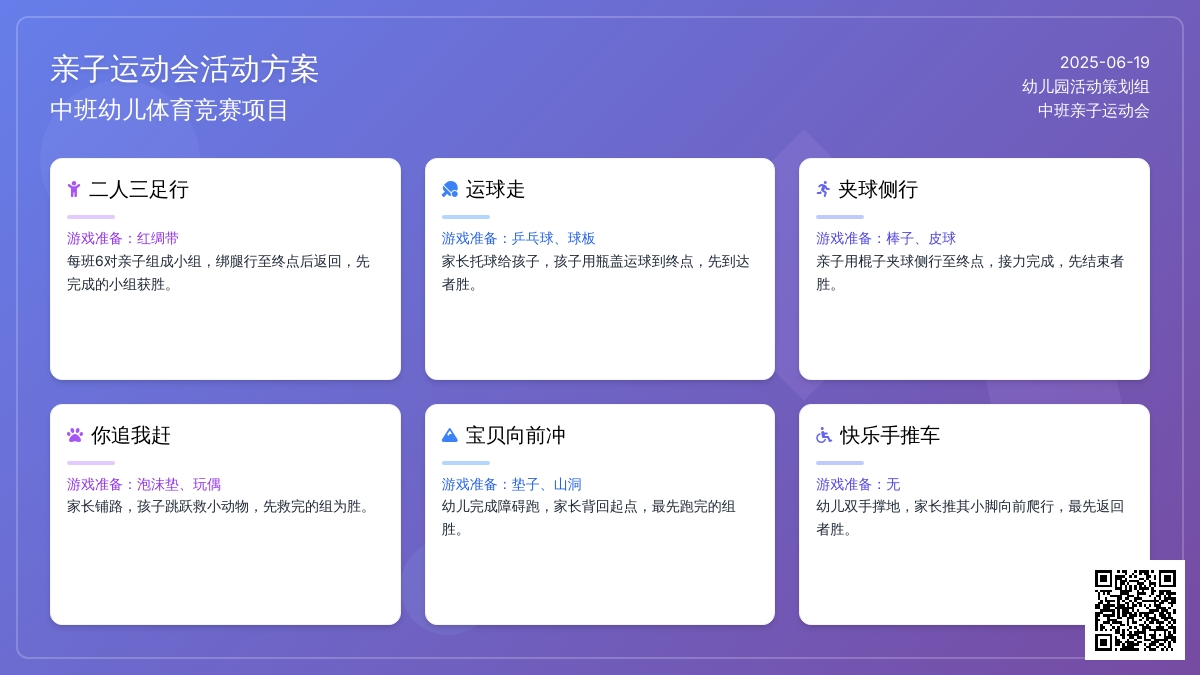Click the 幼儿园活动策划组 text
This screenshot has height=675, width=1200.
(x=1086, y=86)
